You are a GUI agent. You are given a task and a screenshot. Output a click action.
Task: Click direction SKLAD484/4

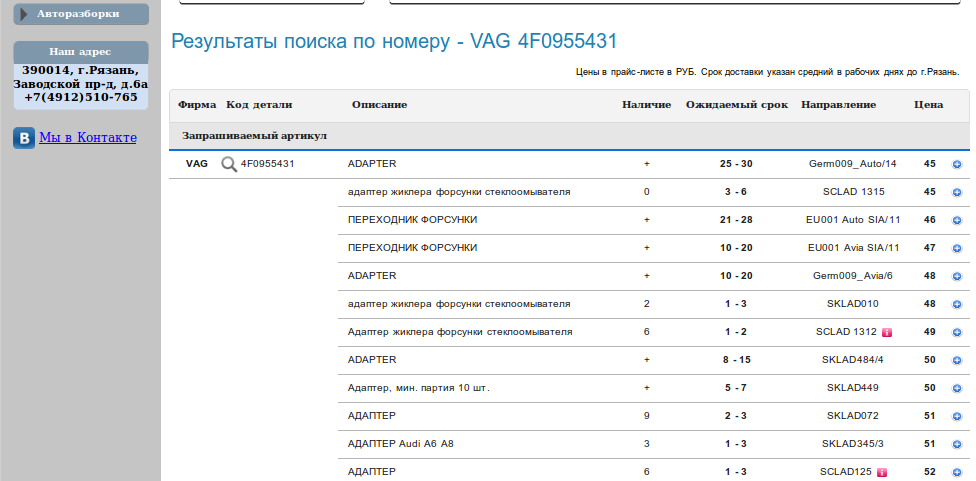853,360
